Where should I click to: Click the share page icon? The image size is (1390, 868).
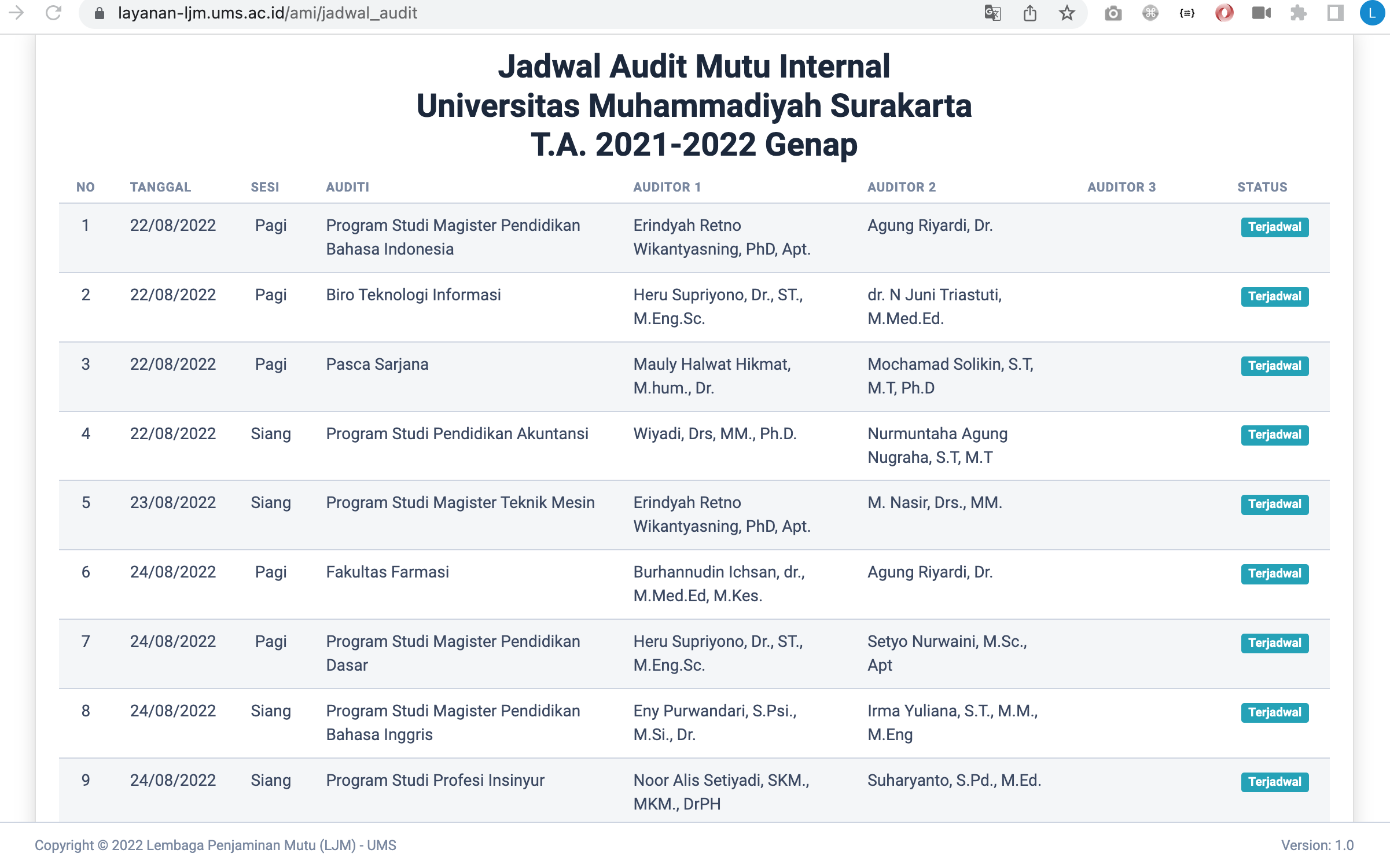pos(1029,13)
